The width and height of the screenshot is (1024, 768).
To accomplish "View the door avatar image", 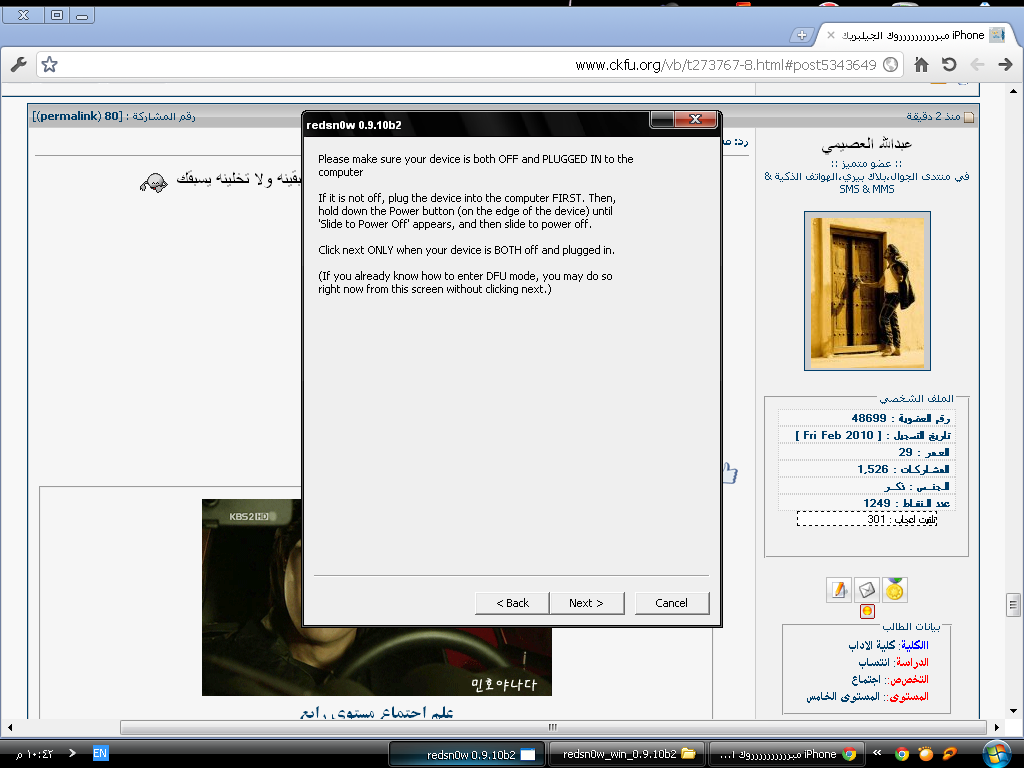I will point(867,291).
